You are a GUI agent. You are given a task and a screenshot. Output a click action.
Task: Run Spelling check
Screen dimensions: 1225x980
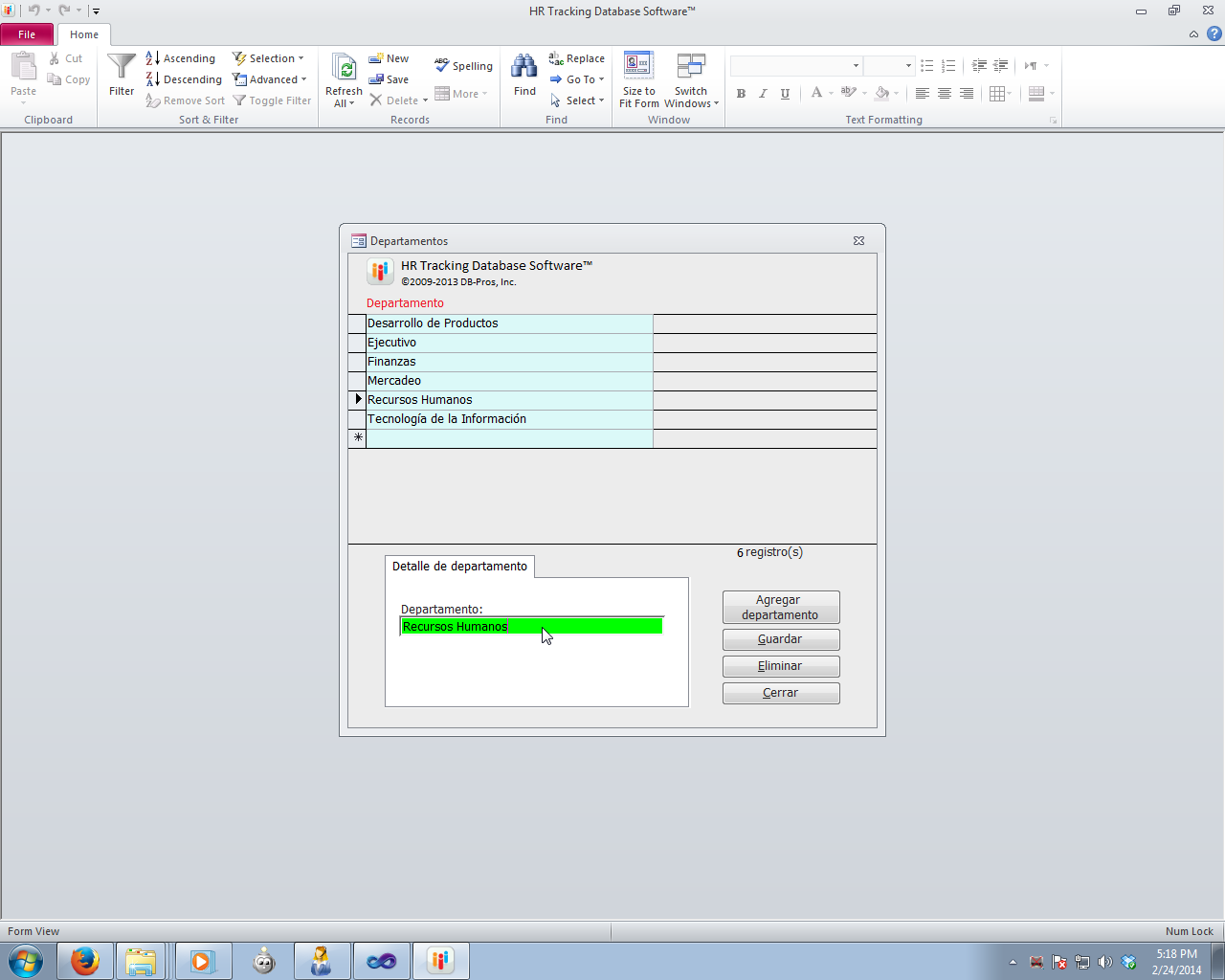[x=463, y=66]
